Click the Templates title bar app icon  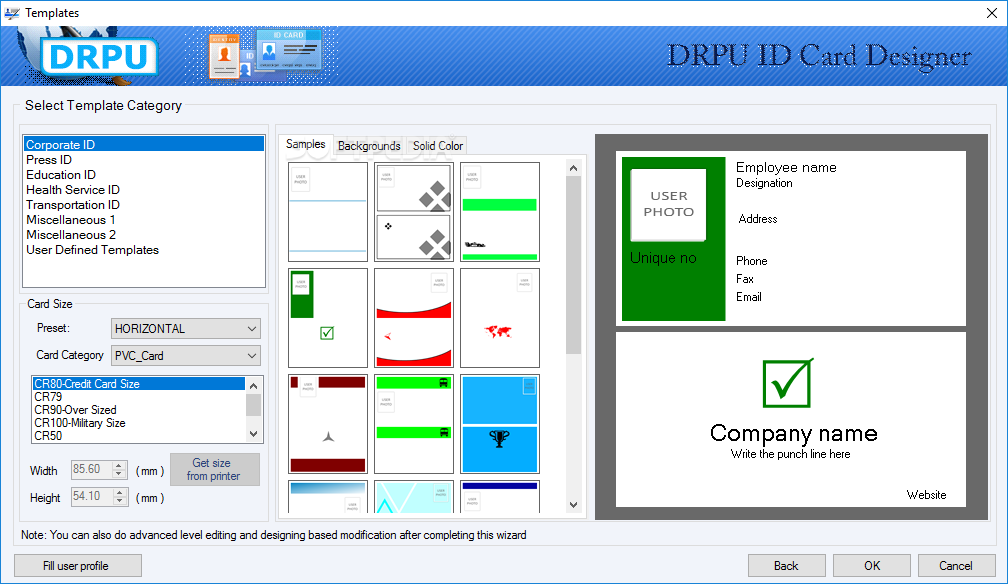[12, 13]
